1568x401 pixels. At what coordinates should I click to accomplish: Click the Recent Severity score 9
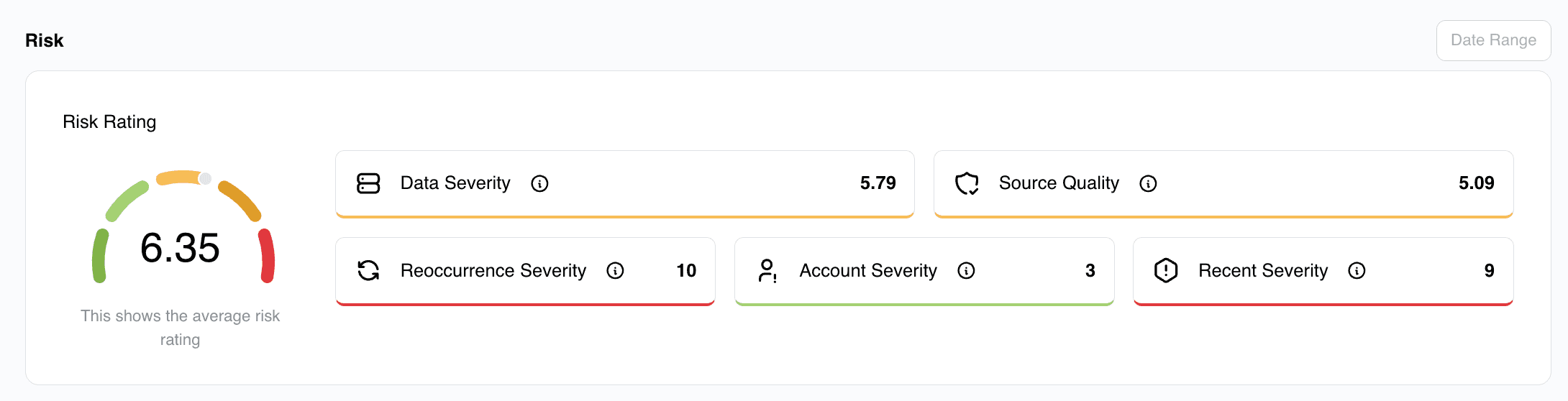point(1489,271)
